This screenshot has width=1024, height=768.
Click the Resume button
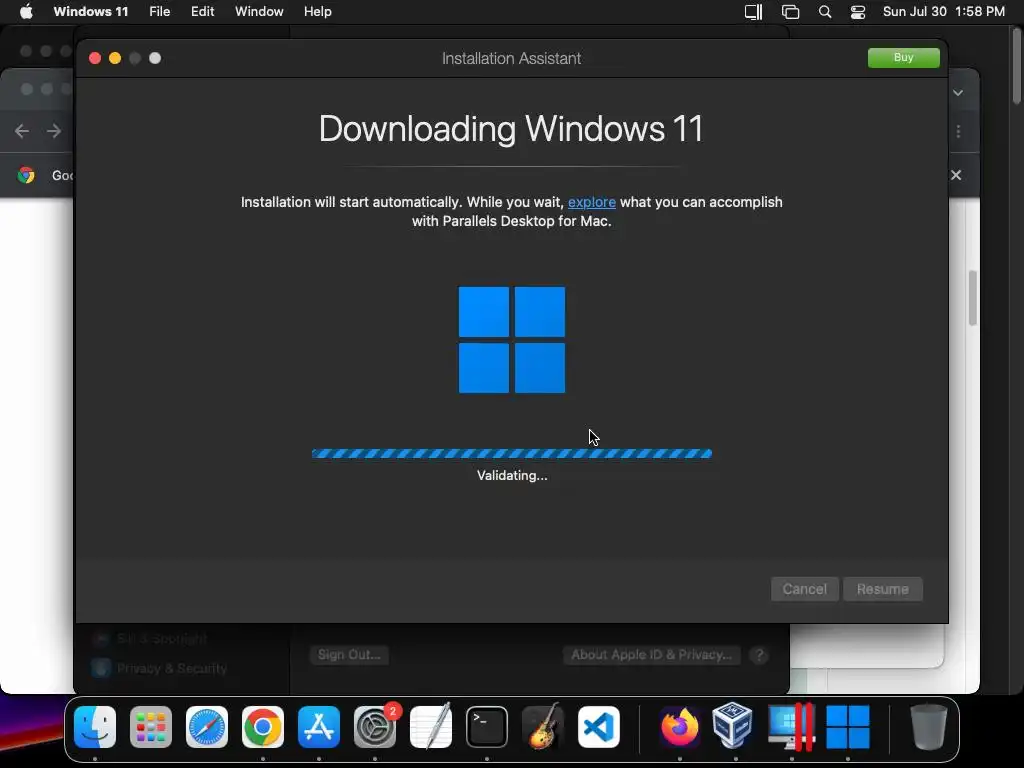882,589
